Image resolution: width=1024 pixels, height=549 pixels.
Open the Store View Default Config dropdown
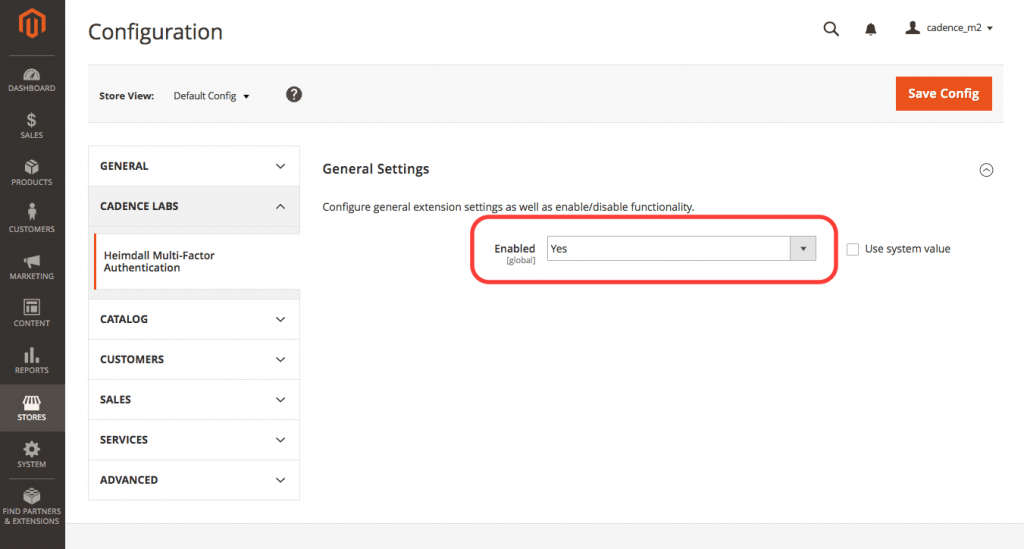tap(211, 96)
